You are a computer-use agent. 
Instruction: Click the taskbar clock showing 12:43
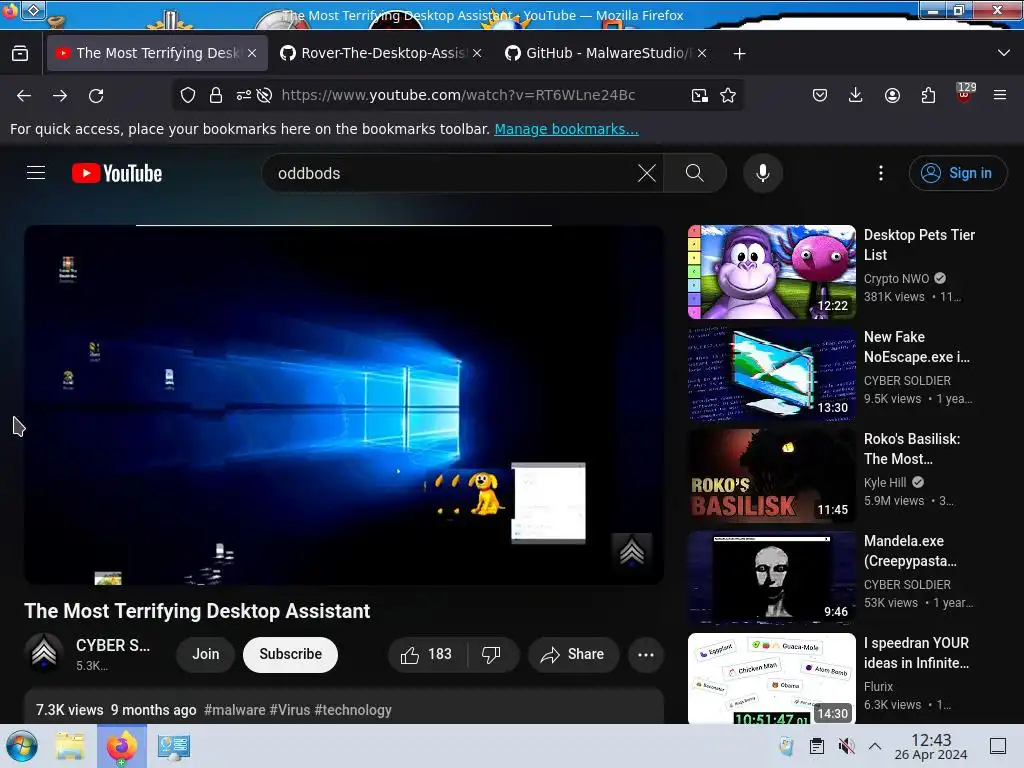[x=931, y=746]
